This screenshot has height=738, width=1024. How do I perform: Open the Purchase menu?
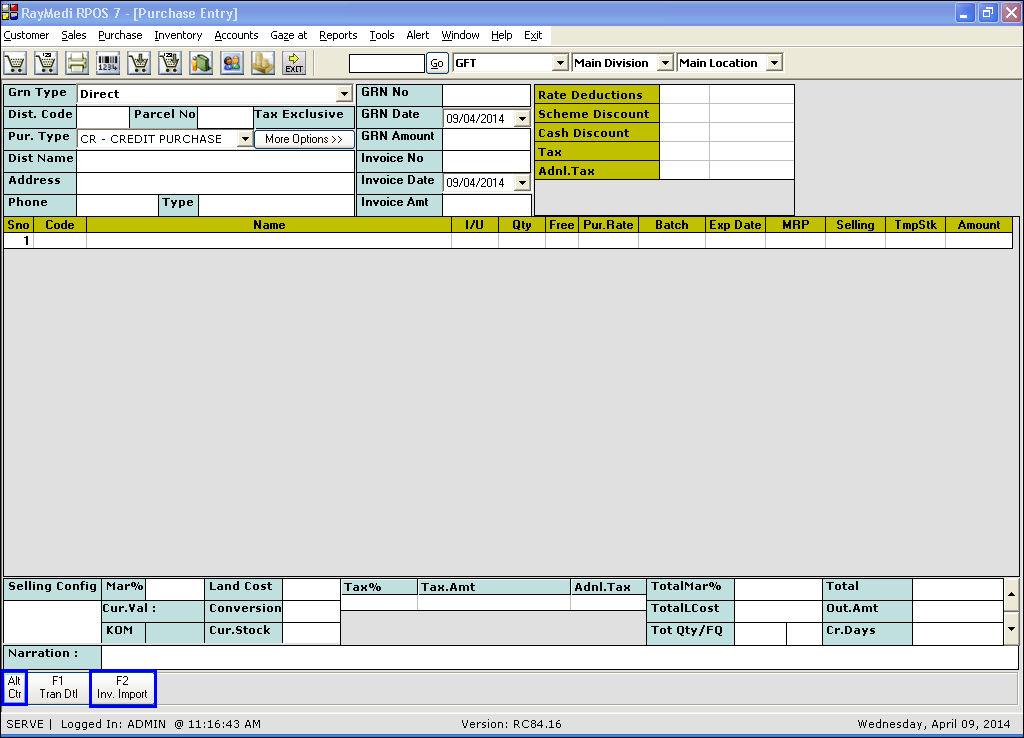(x=120, y=35)
